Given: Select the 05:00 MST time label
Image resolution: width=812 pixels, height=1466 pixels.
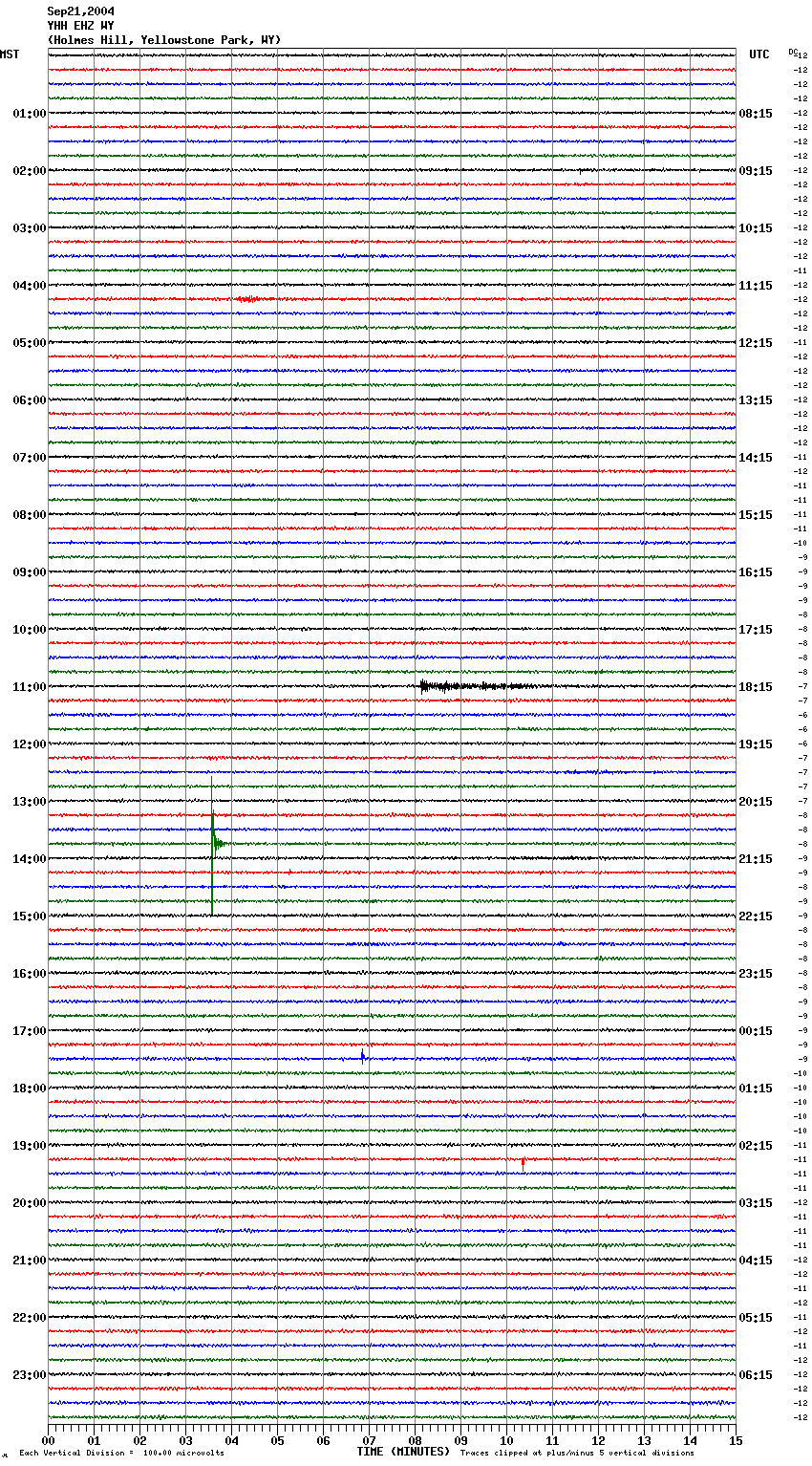Looking at the screenshot, I should pyautogui.click(x=30, y=343).
